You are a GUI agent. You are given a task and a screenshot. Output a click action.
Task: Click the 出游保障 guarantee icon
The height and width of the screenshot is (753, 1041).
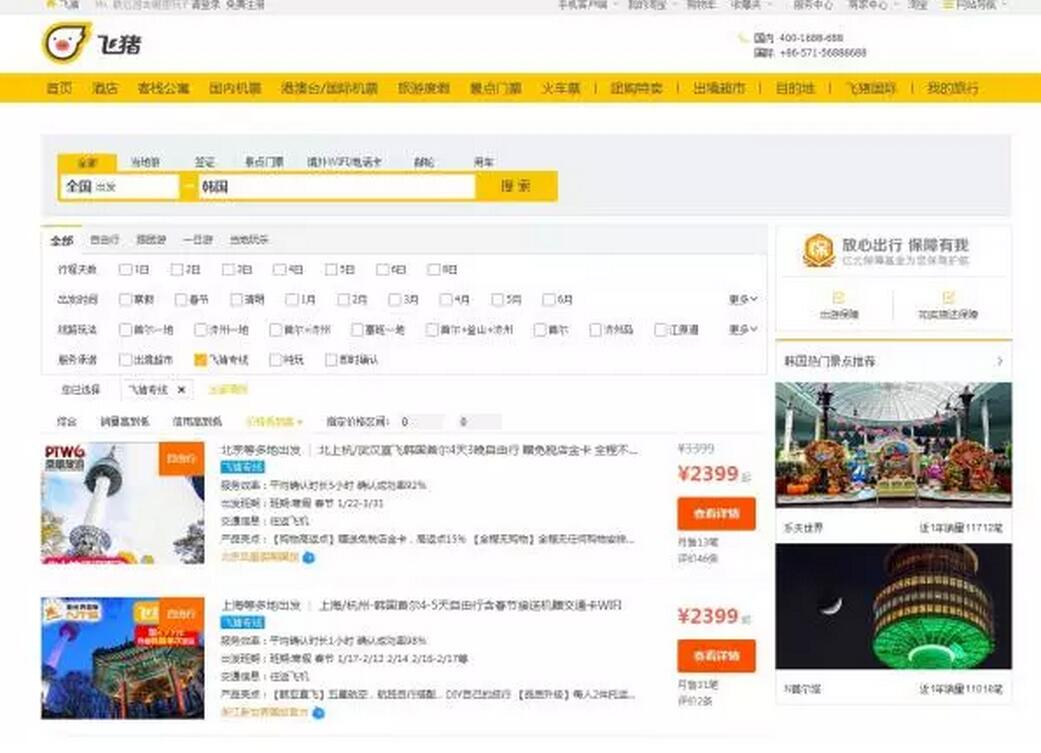[x=838, y=298]
